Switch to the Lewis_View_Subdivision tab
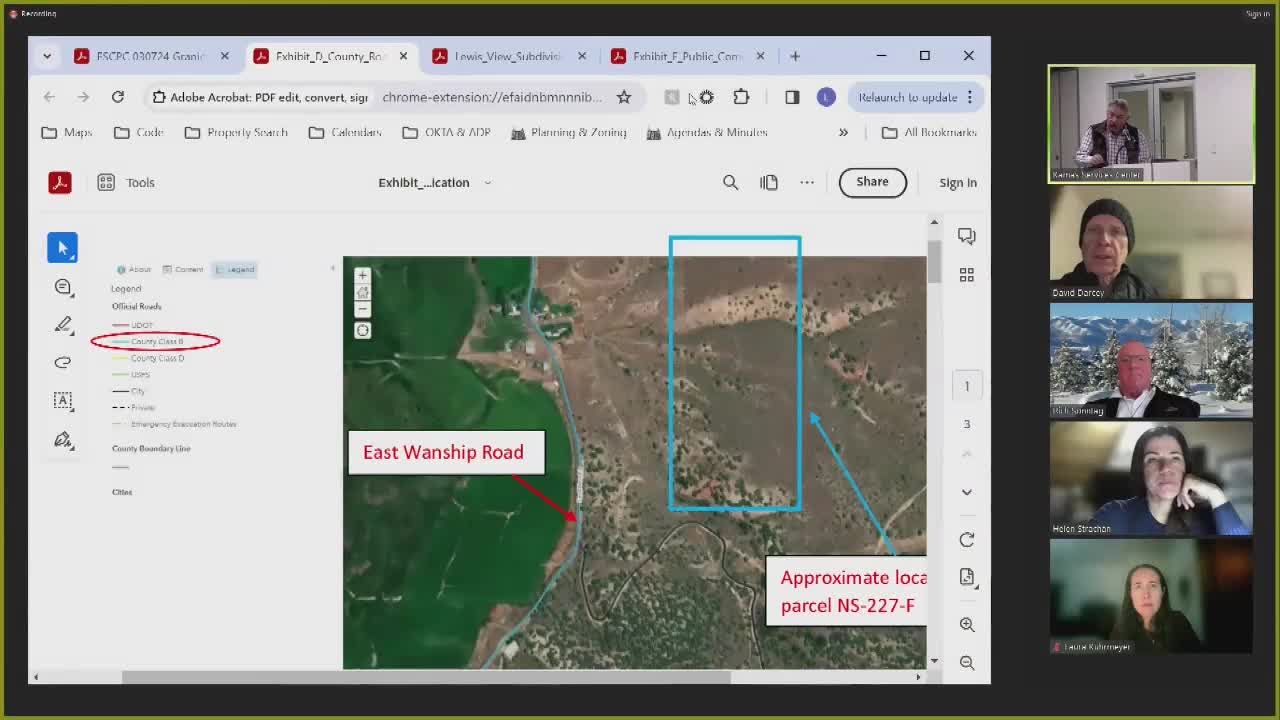Viewport: 1280px width, 720px height. 506,56
